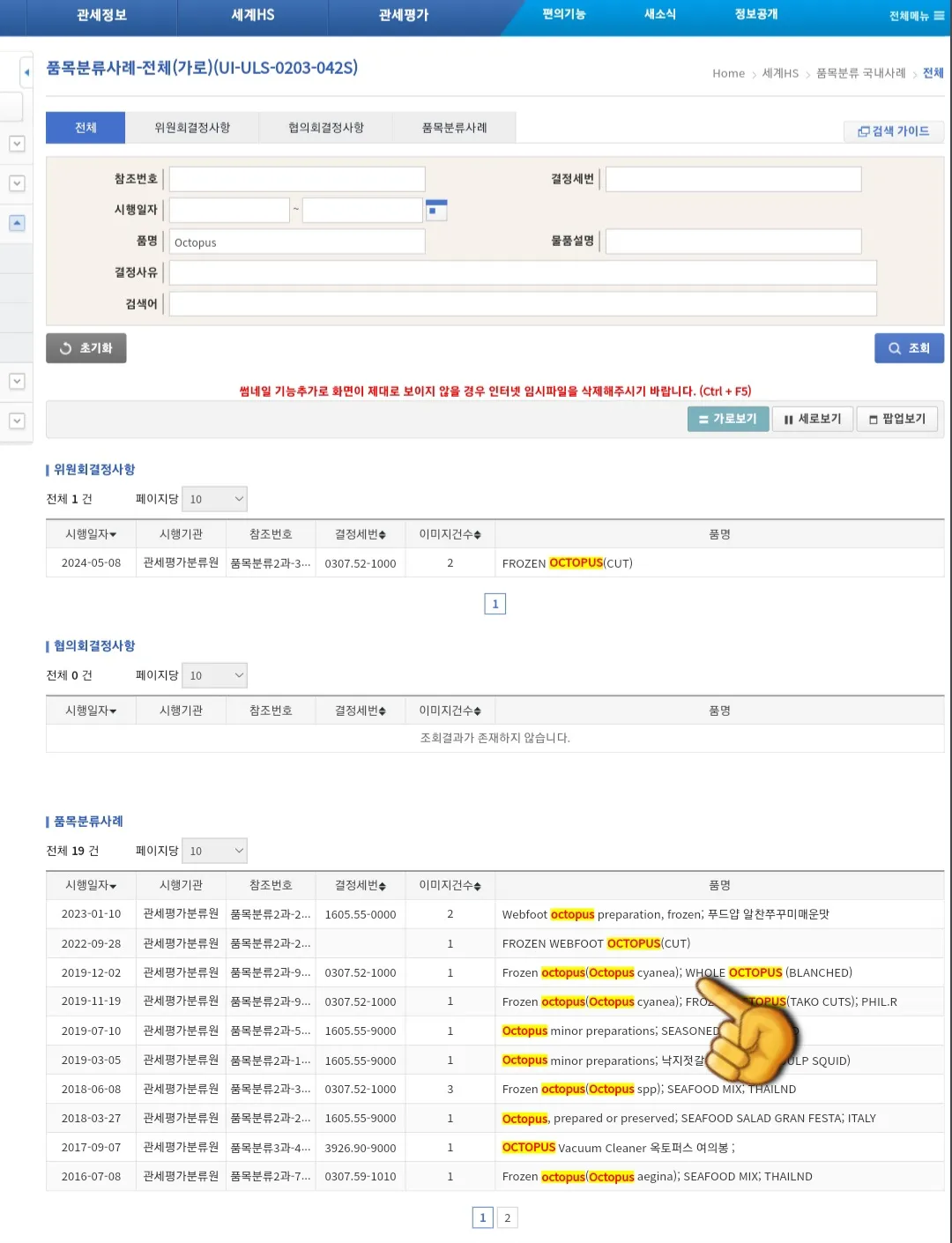Open the 페이지당 dropdown under 위원회결정사항
Screen dimensions: 952x1243
click(214, 498)
